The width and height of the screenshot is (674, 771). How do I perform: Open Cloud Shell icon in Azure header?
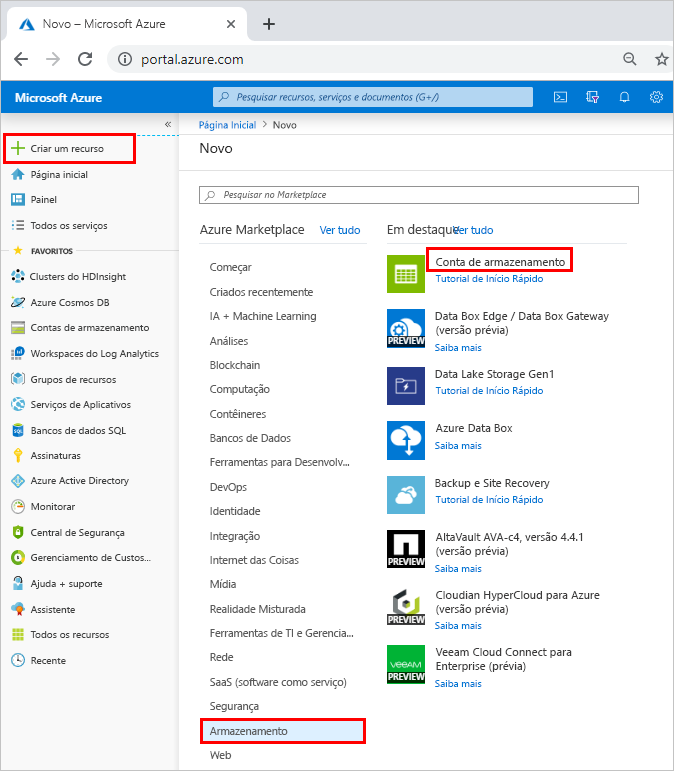[560, 97]
